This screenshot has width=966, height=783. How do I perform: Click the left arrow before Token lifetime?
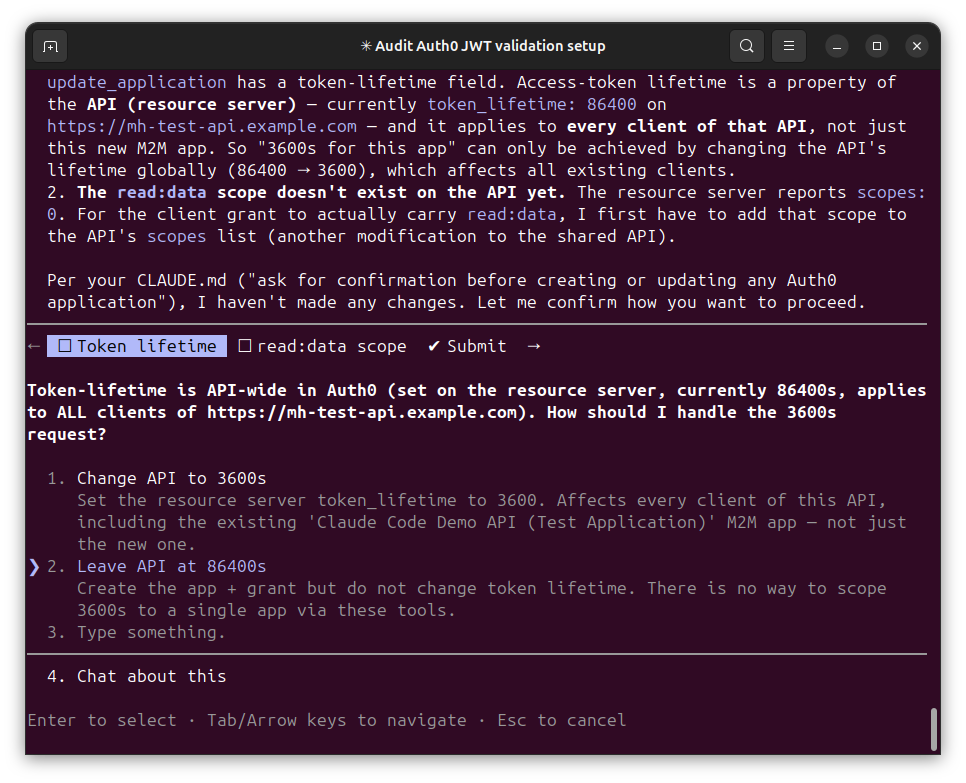[34, 346]
